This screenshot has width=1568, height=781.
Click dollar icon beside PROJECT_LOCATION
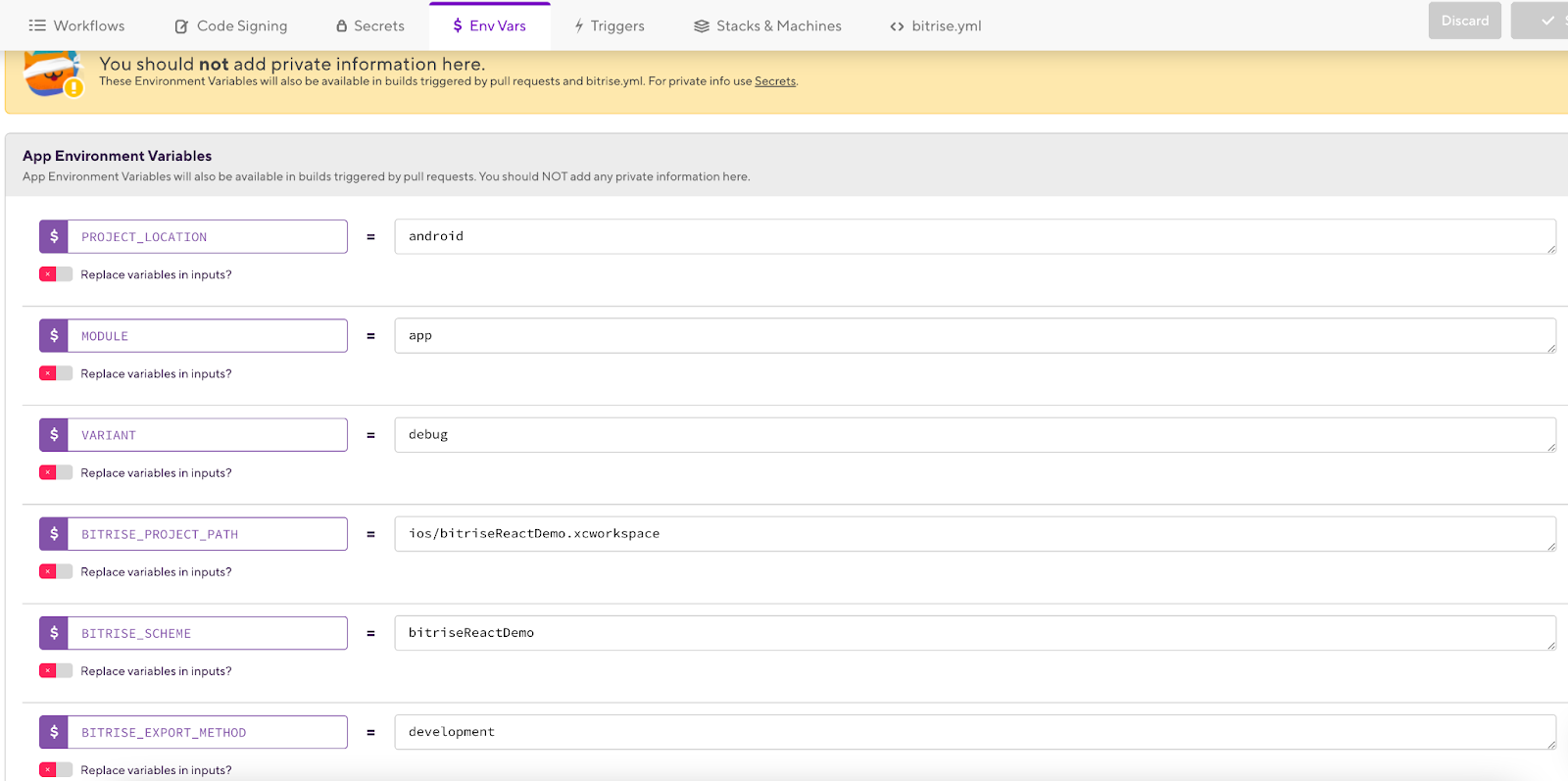pyautogui.click(x=54, y=236)
